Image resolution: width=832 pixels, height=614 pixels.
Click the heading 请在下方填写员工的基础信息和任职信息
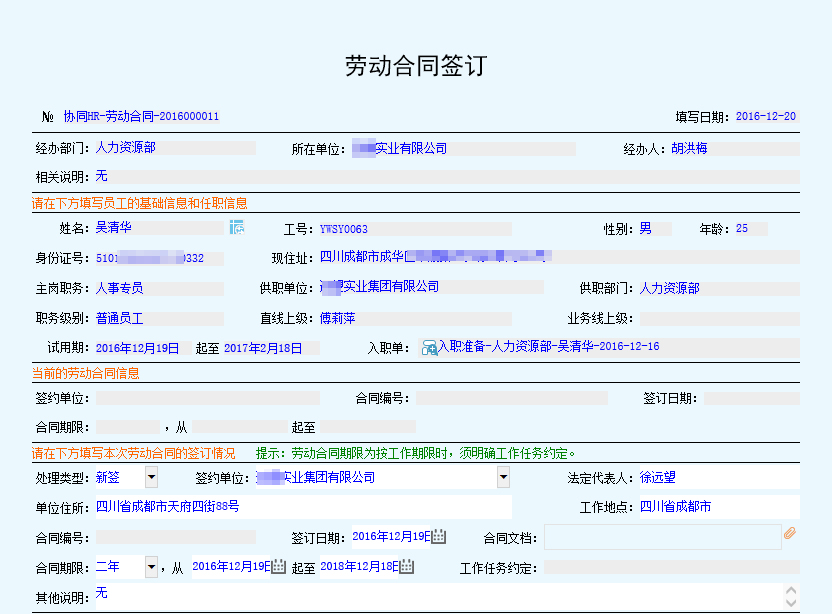tap(140, 203)
